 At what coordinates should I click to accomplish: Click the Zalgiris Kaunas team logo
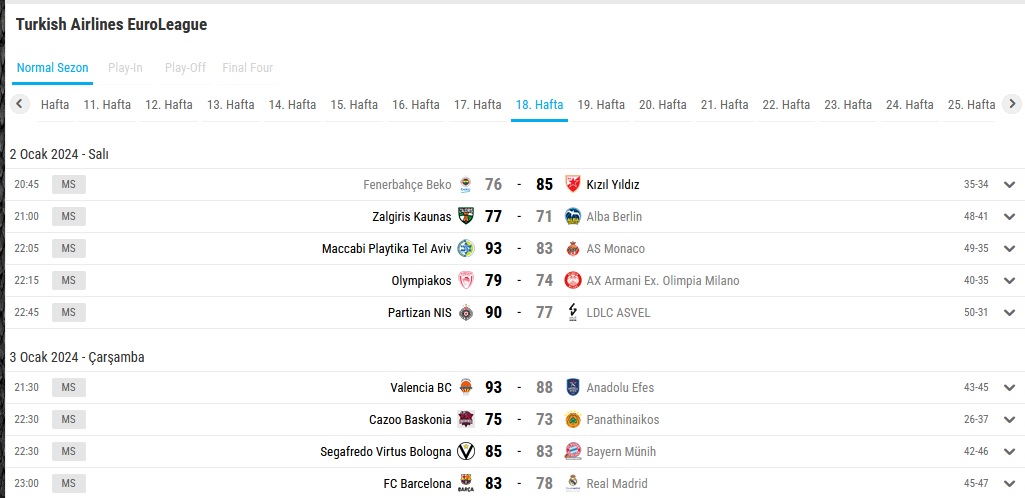[466, 217]
